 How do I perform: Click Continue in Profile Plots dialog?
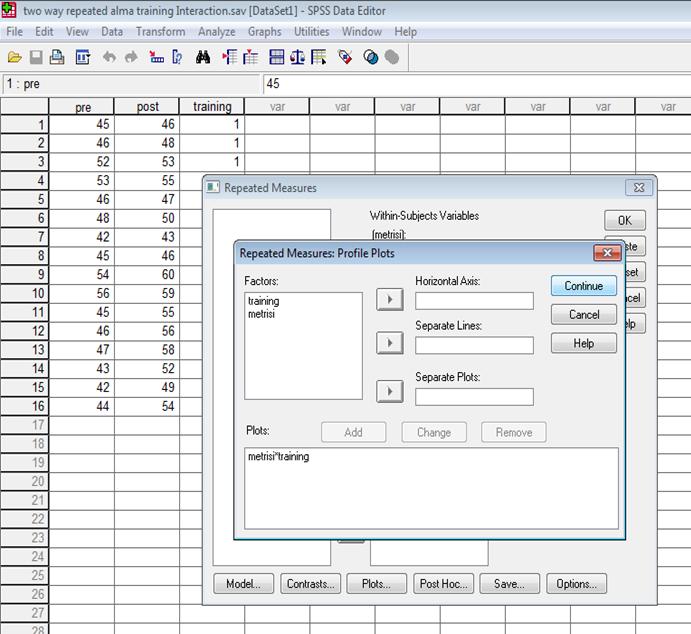[583, 286]
